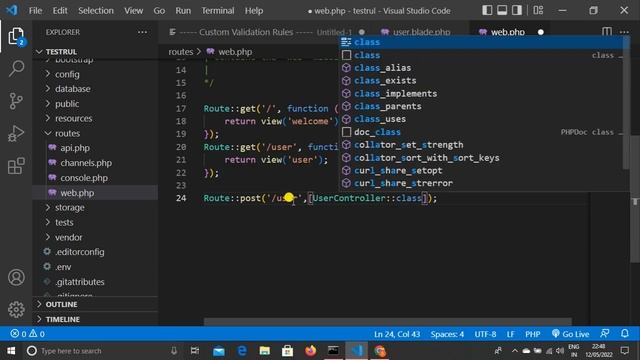This screenshot has width=640, height=360.
Task: Open the Source Control view
Action: pyautogui.click(x=16, y=101)
